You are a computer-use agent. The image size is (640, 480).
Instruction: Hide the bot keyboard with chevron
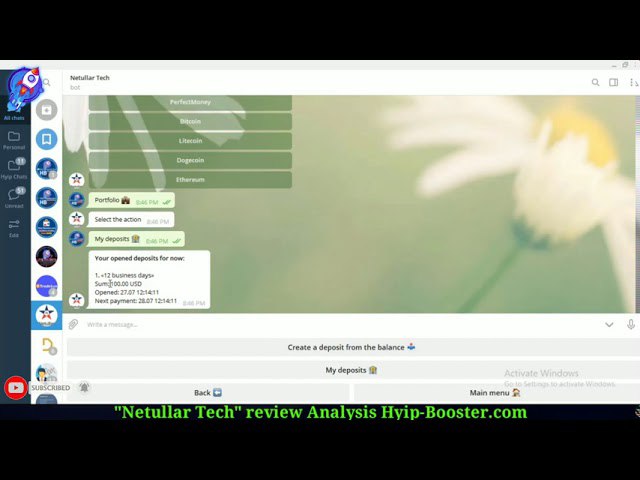pos(609,325)
